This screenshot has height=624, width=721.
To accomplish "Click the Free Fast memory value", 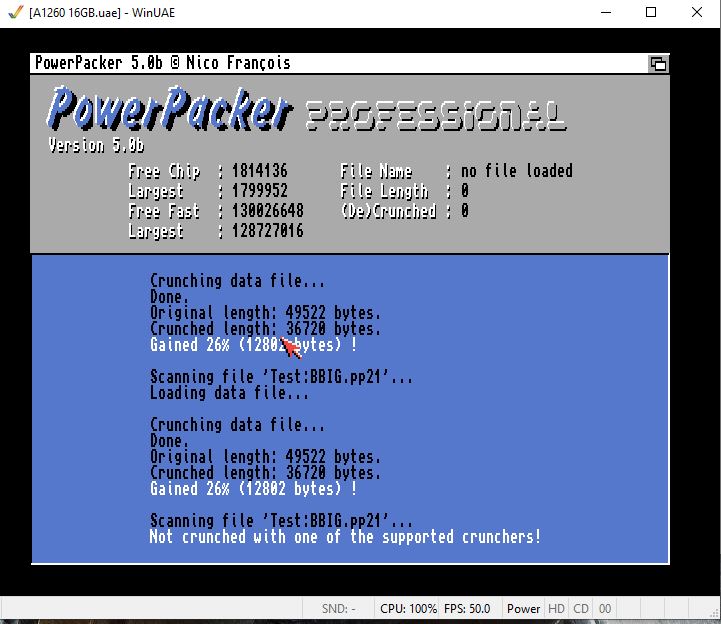I will click(267, 211).
